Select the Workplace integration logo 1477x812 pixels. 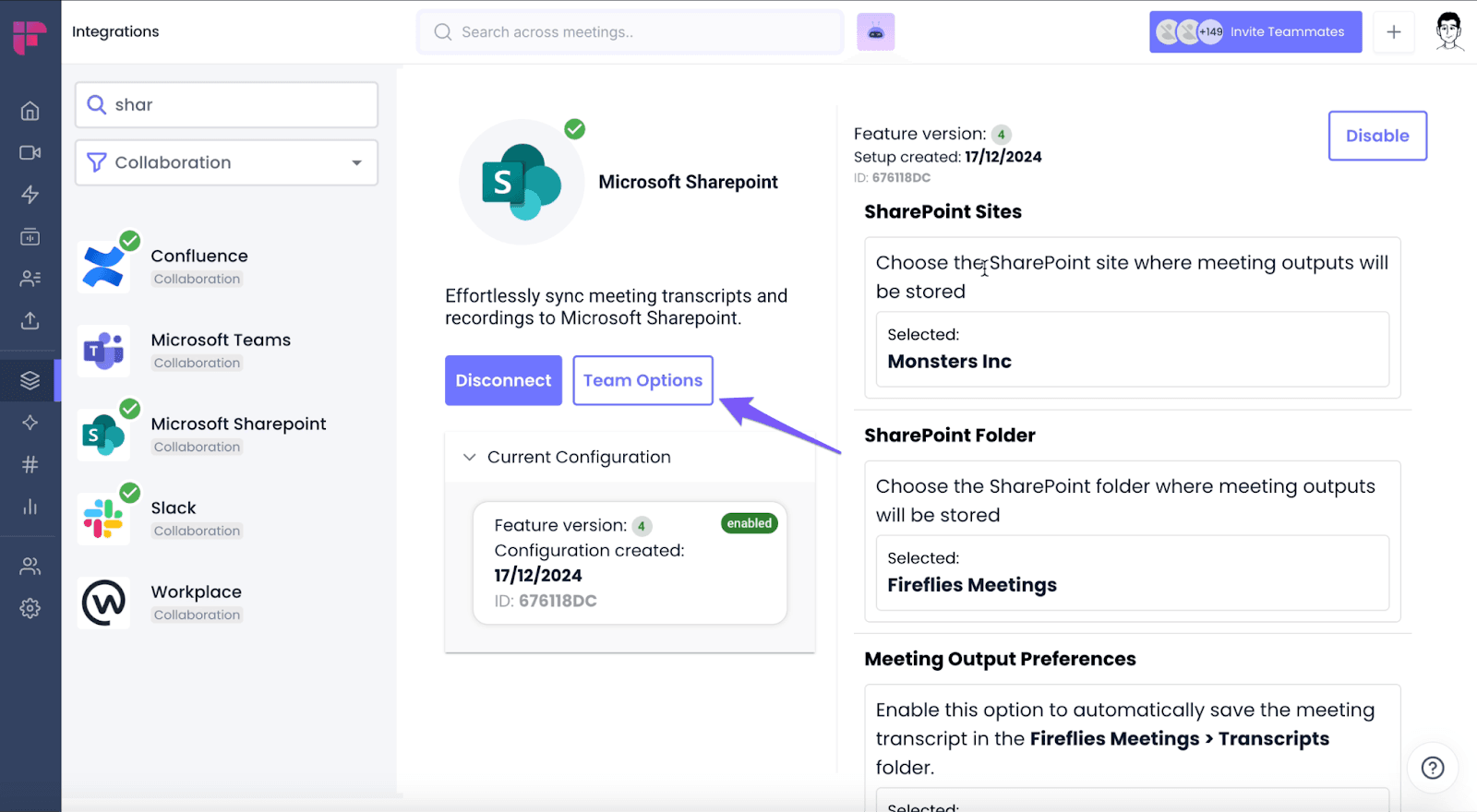tap(103, 603)
